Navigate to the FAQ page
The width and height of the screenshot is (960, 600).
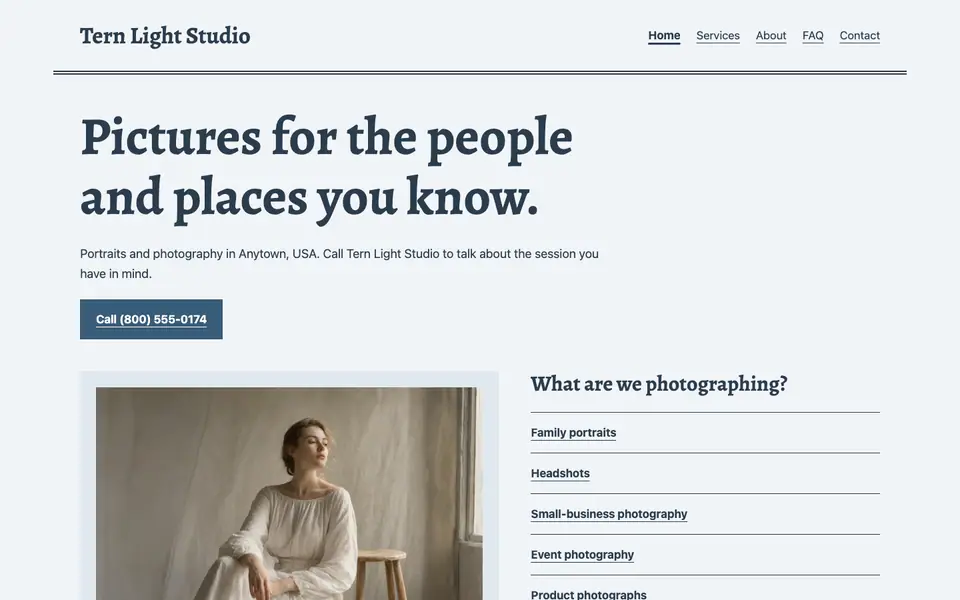(812, 36)
